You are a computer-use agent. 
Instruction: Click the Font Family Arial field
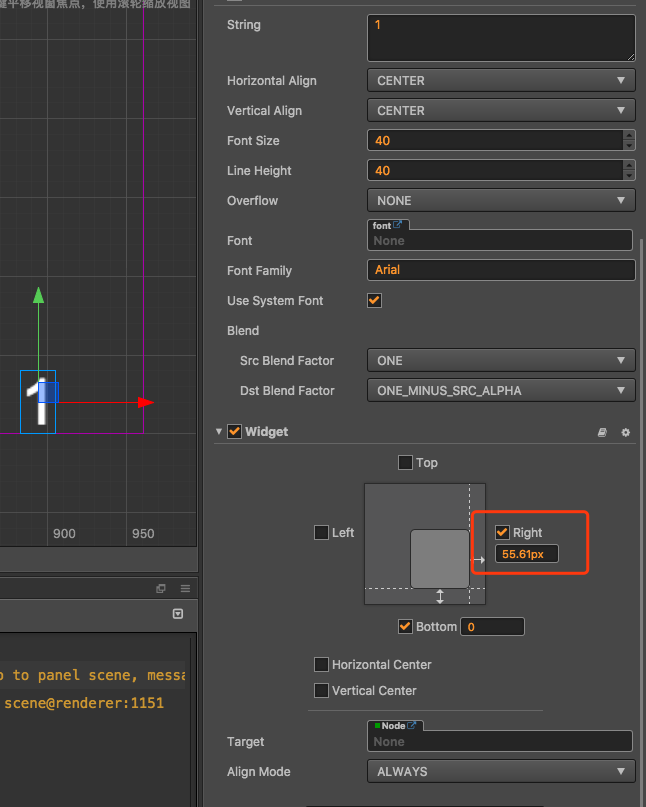tap(501, 270)
